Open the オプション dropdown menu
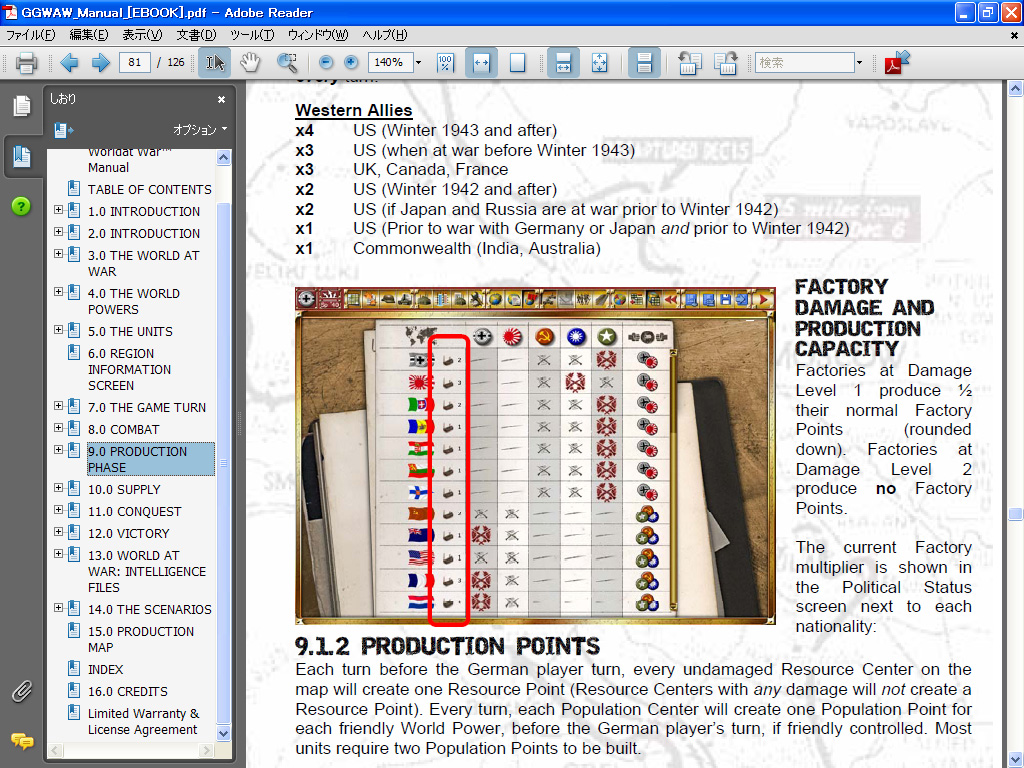The height and width of the screenshot is (768, 1024). pos(200,130)
